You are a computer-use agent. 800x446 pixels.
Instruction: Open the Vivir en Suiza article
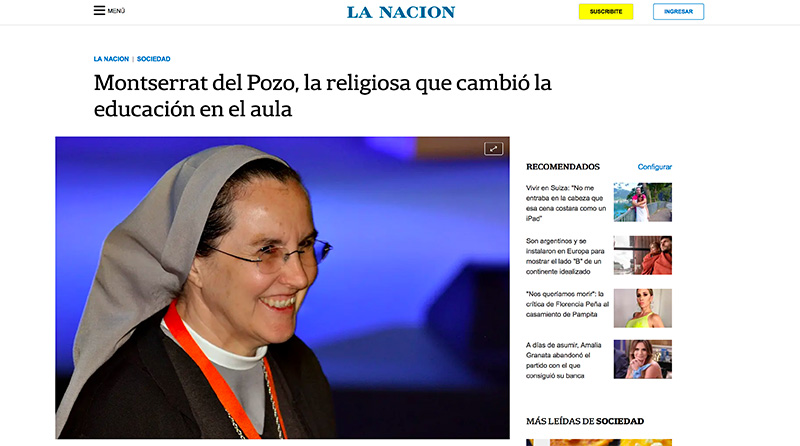click(x=566, y=203)
